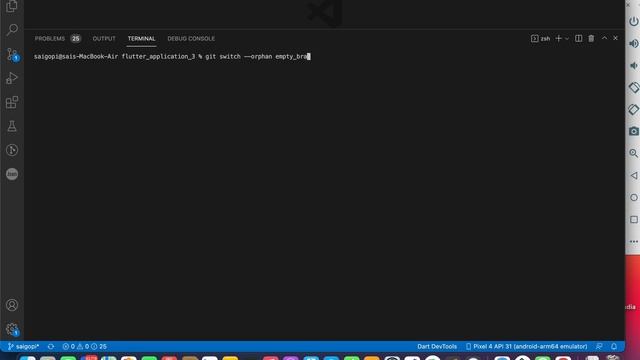Create a new terminal with plus icon
The width and height of the screenshot is (640, 360).
pos(558,38)
